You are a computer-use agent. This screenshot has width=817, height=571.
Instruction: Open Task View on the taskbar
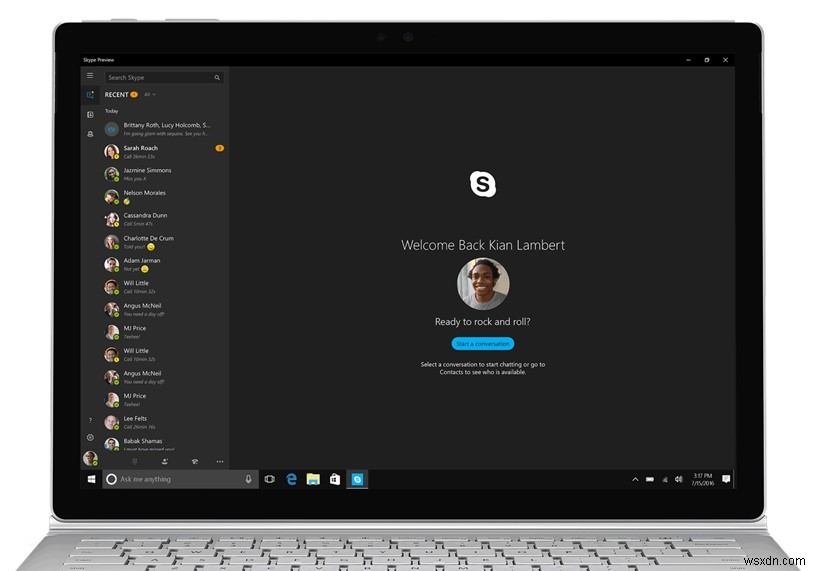269,479
